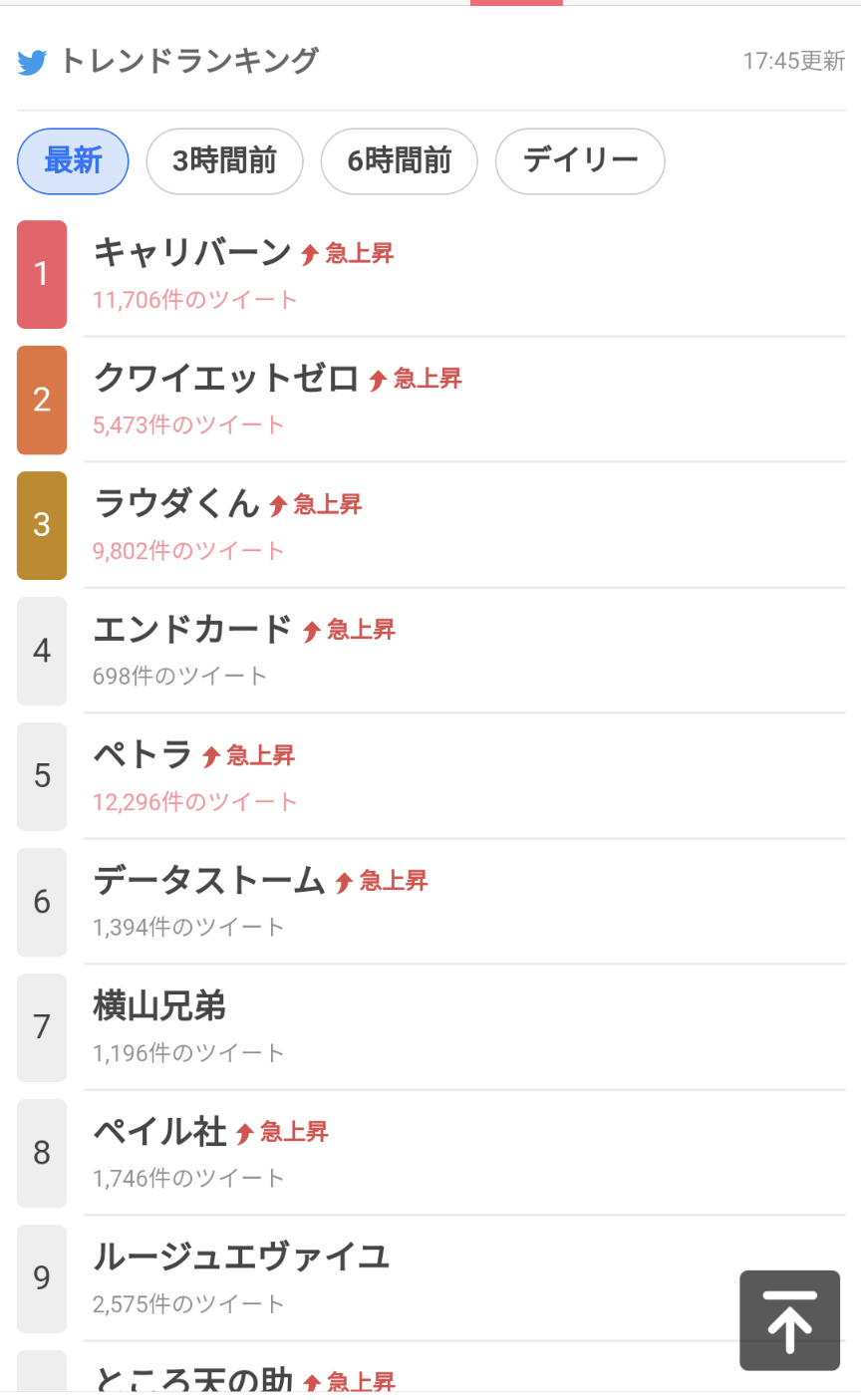Image resolution: width=861 pixels, height=1400 pixels.
Task: Click the rising arrow next to キャリバーン
Action: [310, 254]
